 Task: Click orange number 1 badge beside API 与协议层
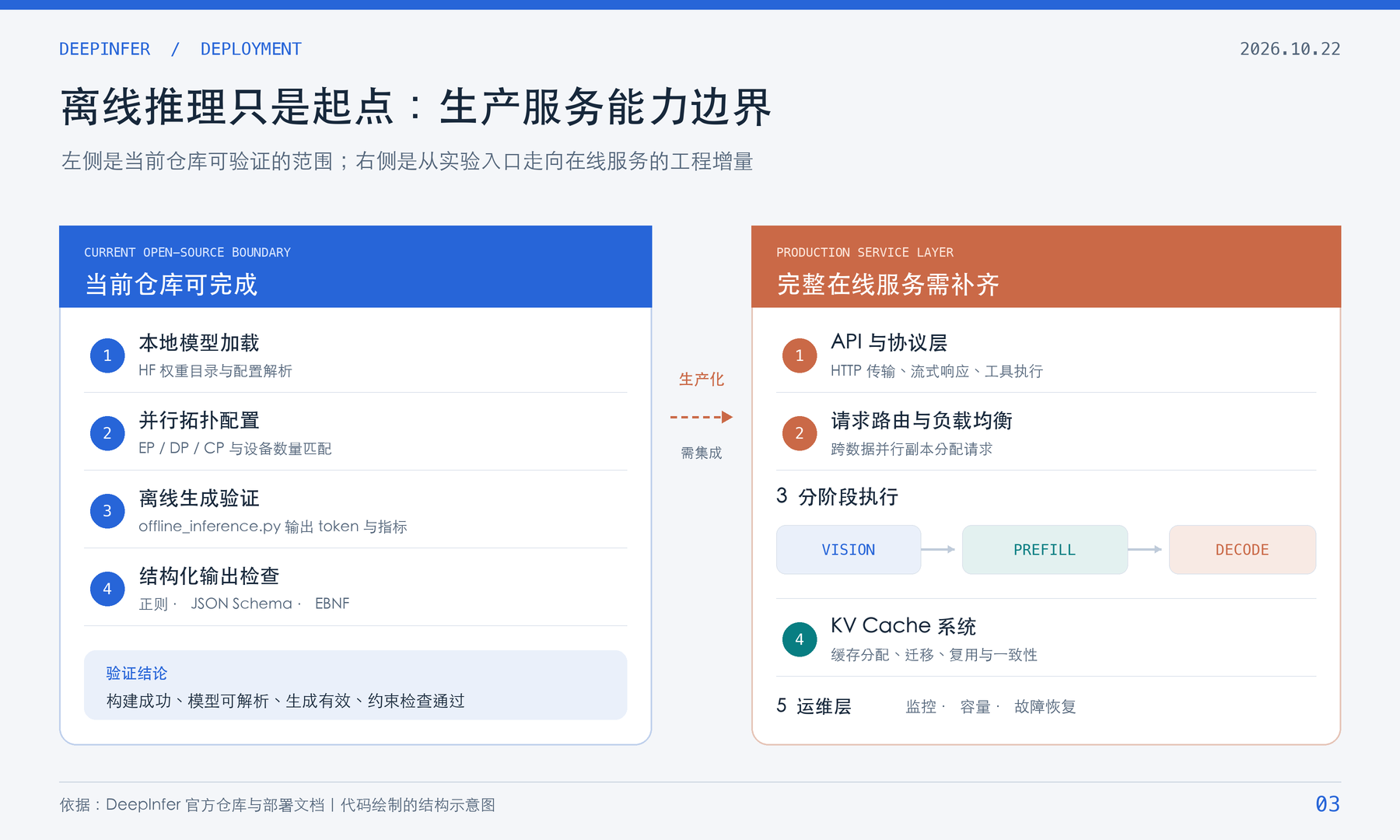[x=800, y=355]
